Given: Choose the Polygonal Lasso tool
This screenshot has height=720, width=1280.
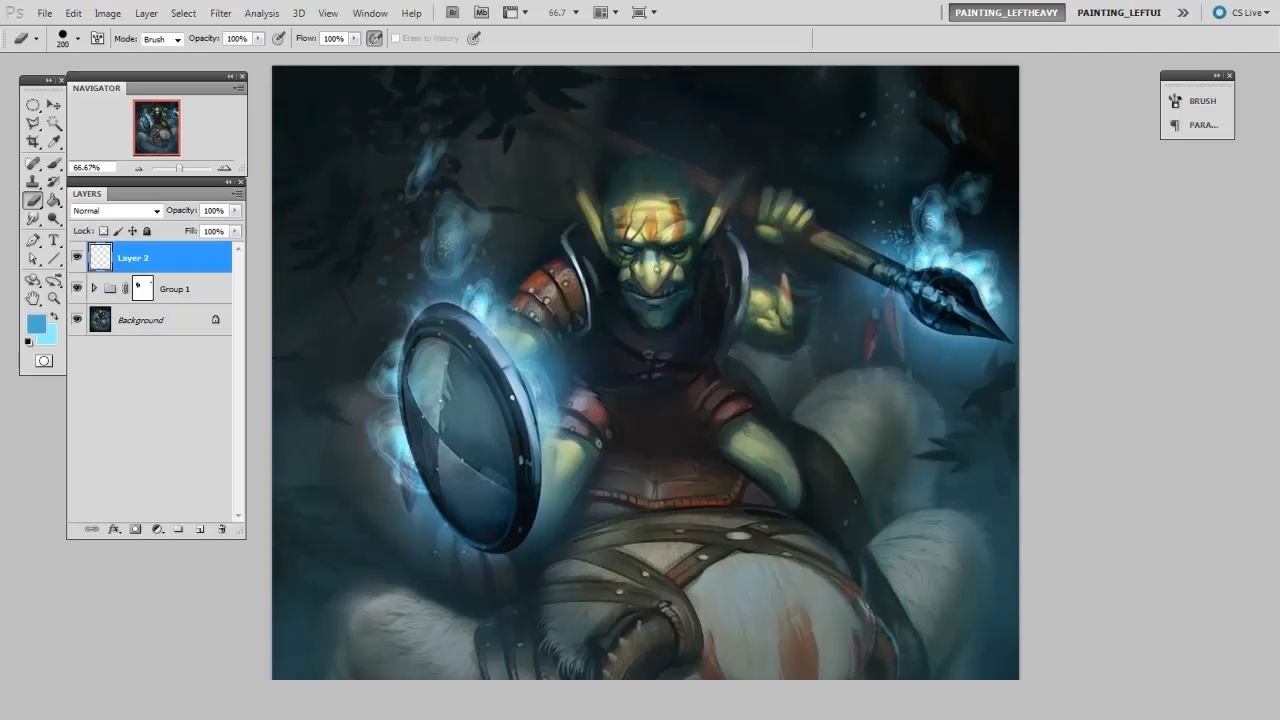Looking at the screenshot, I should (33, 123).
